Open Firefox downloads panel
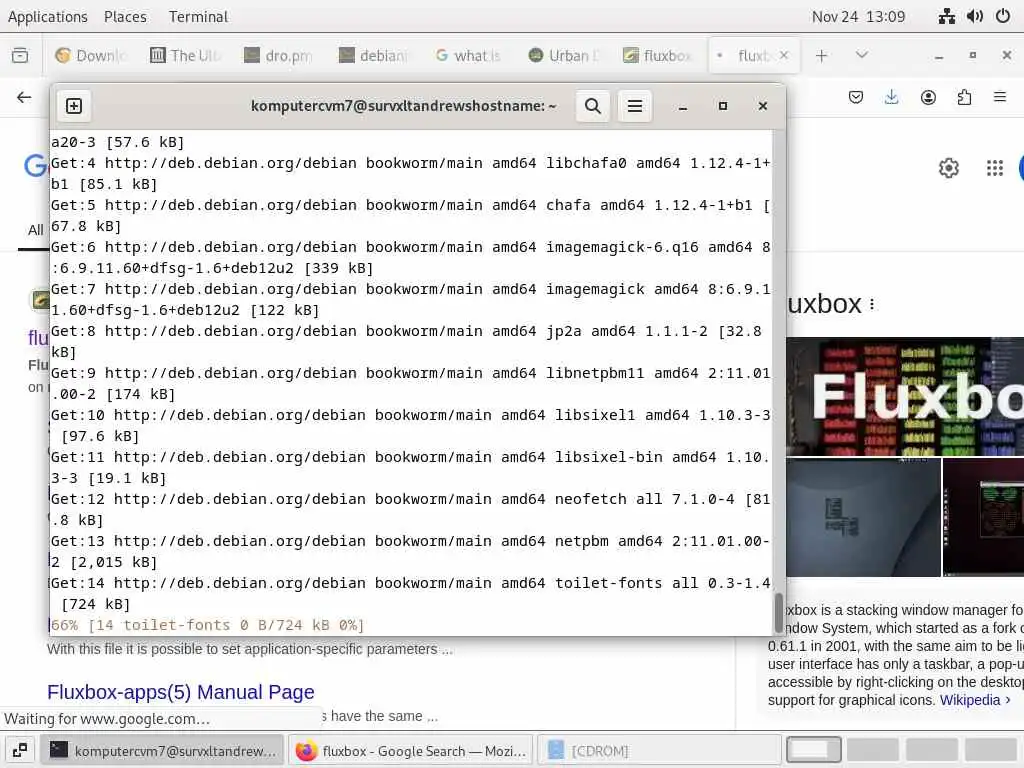1024x768 pixels. point(891,97)
